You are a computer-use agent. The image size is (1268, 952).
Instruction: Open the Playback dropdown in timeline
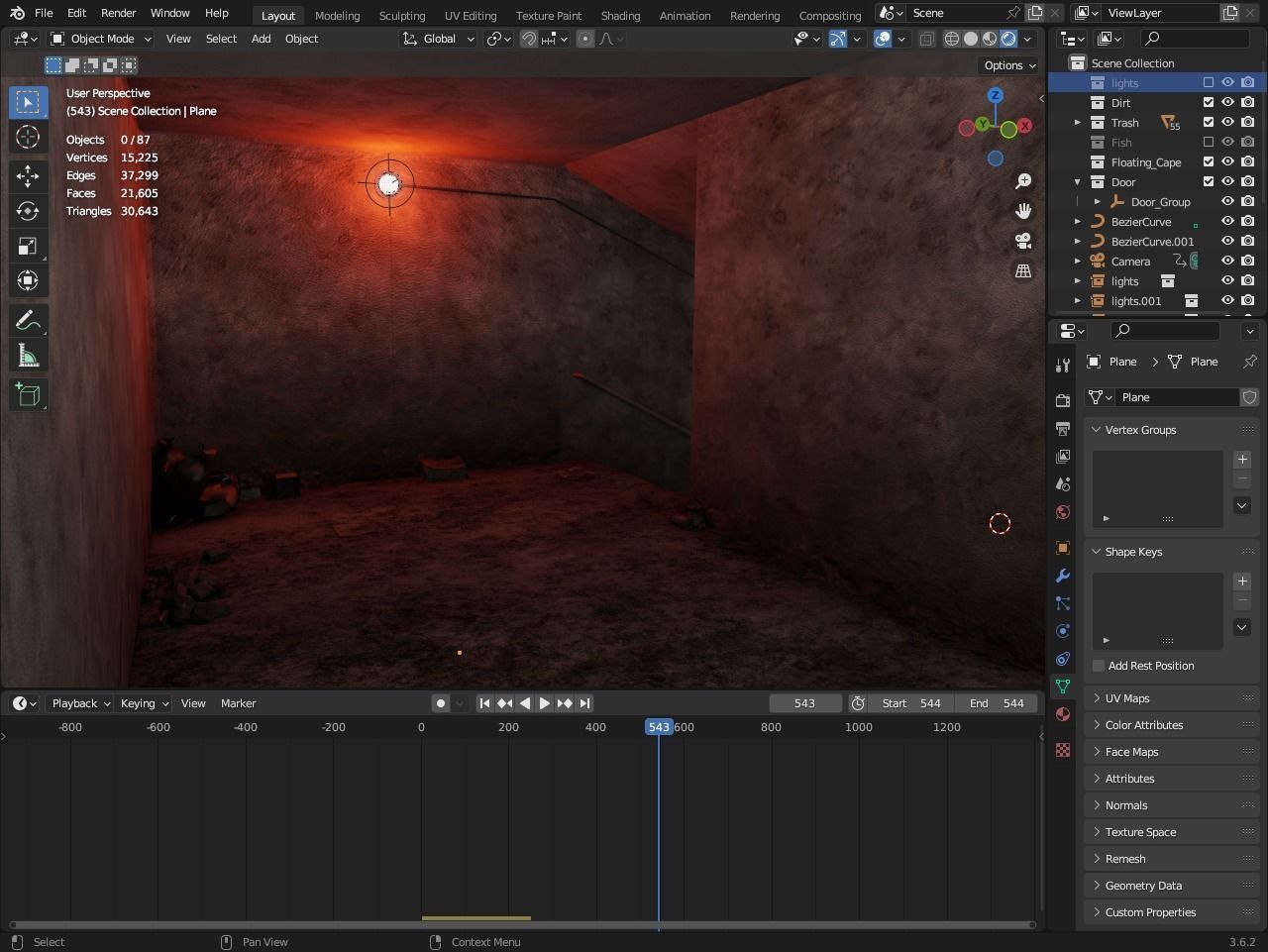tap(81, 703)
